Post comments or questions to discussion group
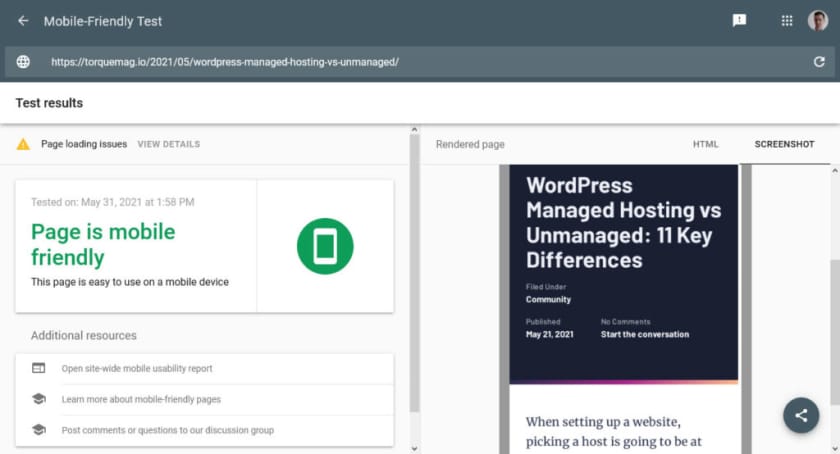The width and height of the screenshot is (840, 454). [x=168, y=430]
